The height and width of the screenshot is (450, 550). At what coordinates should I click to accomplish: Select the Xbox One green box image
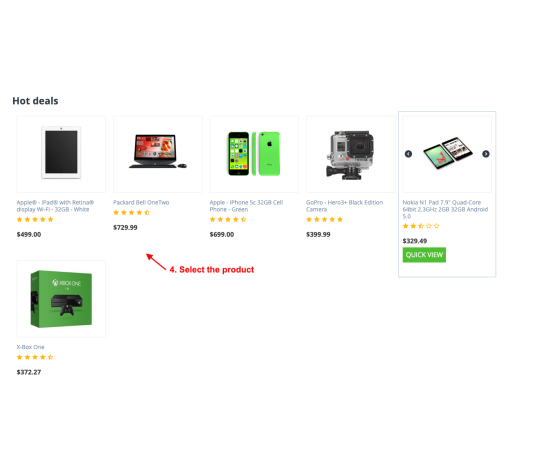tap(61, 299)
